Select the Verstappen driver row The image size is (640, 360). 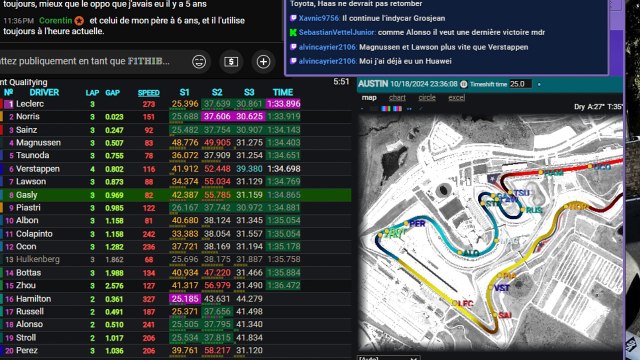click(x=176, y=169)
